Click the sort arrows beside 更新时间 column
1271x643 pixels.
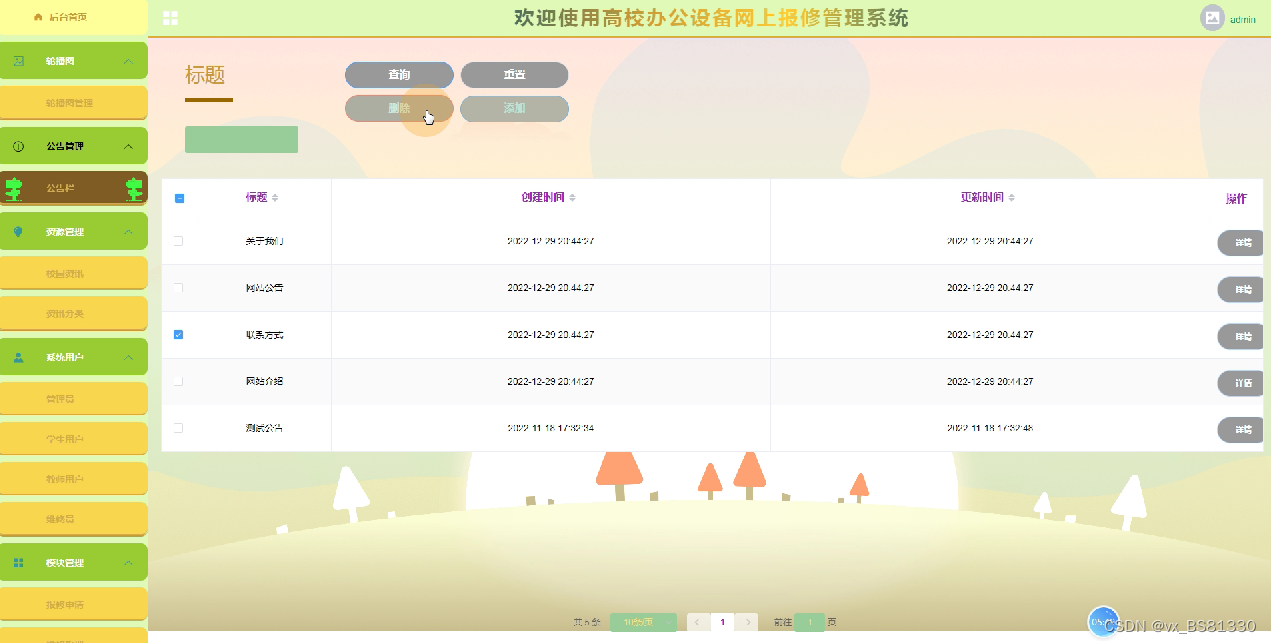(x=1011, y=198)
